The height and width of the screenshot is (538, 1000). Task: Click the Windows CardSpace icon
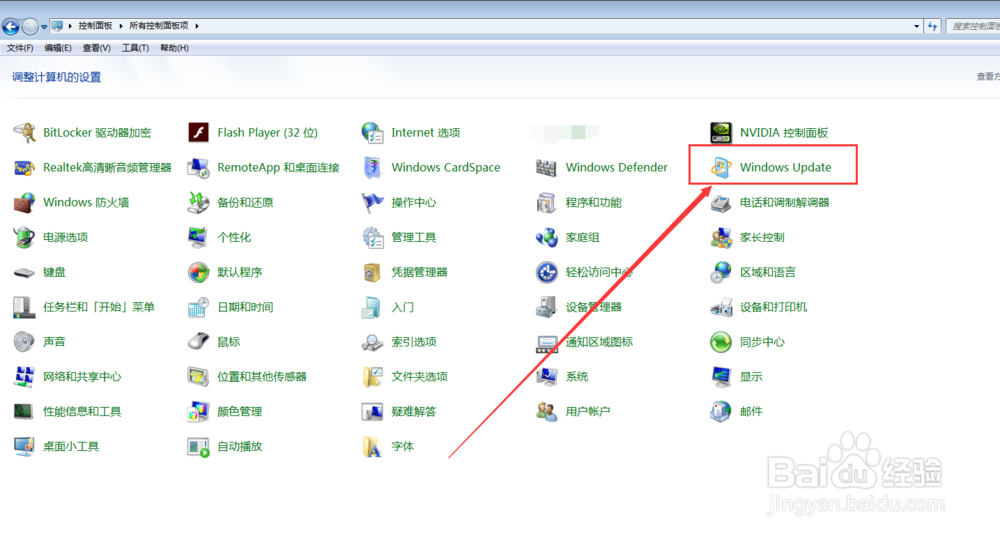pos(372,168)
